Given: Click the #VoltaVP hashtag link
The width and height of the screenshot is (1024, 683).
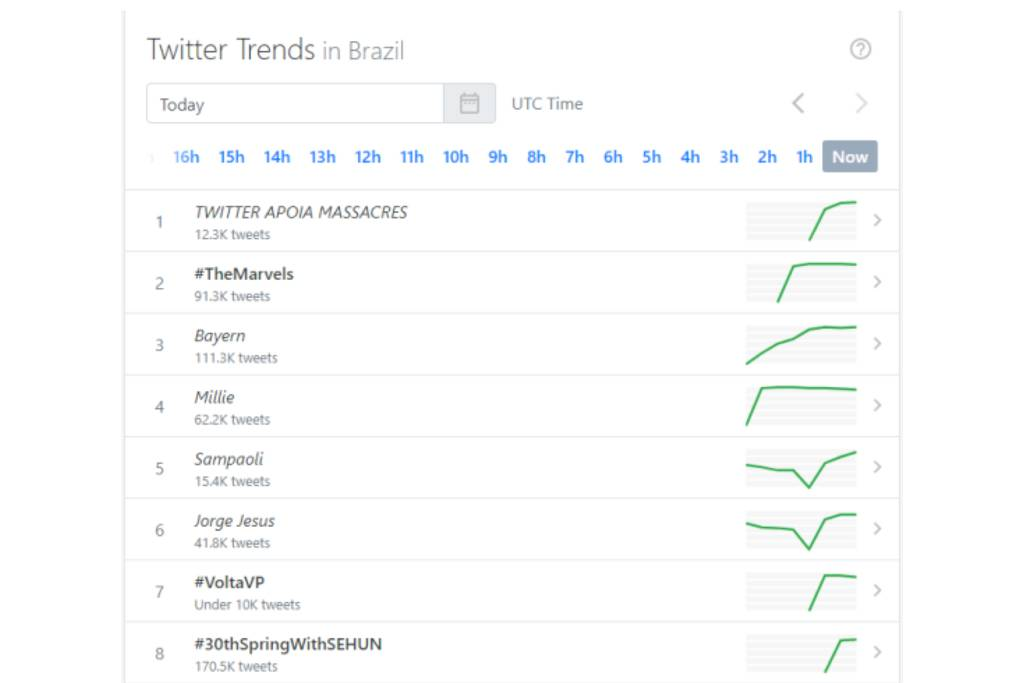Looking at the screenshot, I should [x=229, y=583].
